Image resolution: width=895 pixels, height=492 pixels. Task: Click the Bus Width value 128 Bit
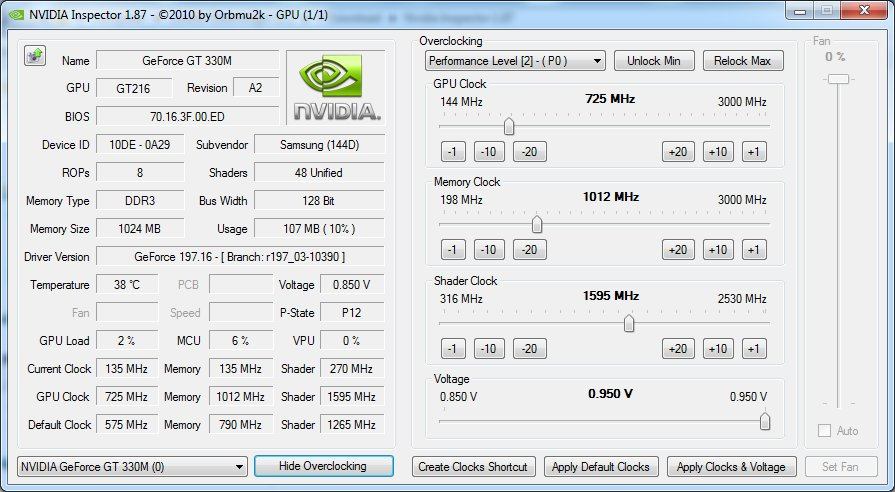coord(320,200)
